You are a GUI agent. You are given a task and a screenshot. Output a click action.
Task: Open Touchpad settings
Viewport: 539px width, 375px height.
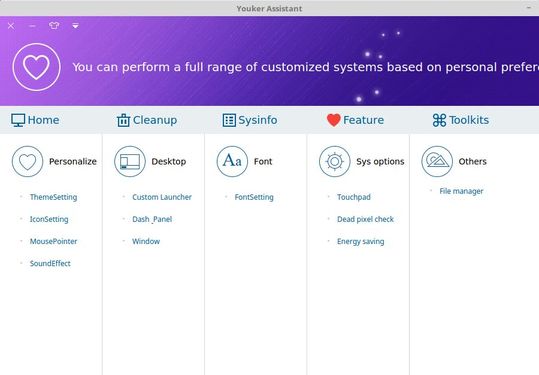354,197
